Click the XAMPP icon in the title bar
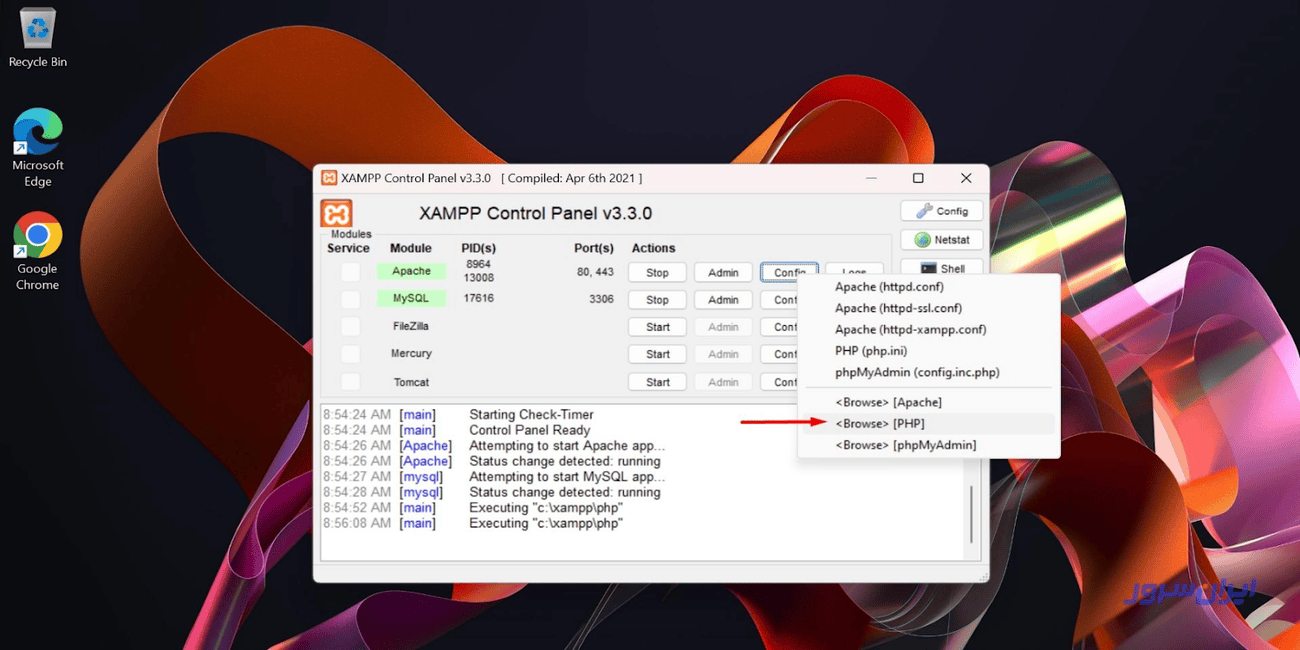 (330, 177)
